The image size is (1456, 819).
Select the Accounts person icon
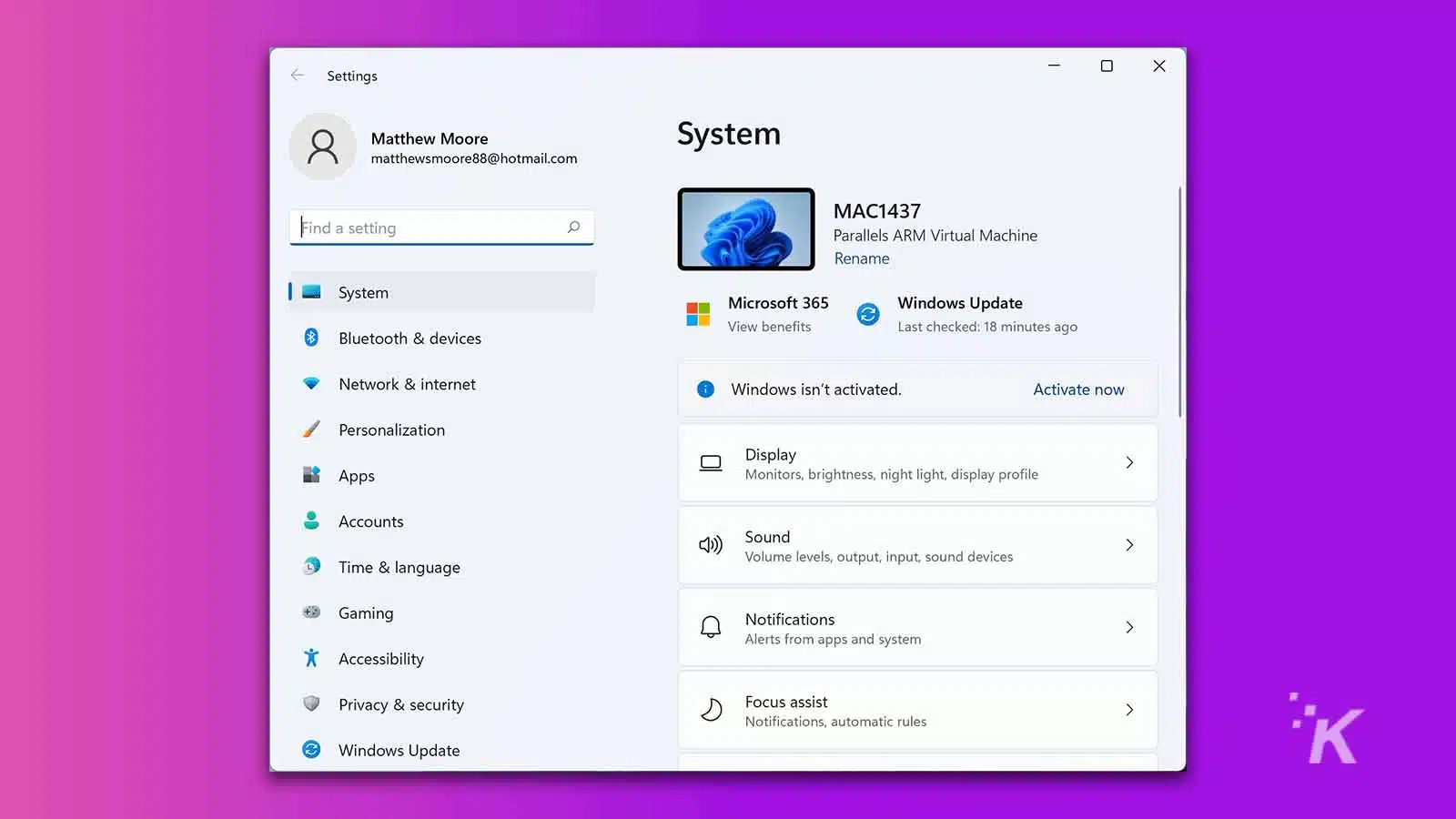click(311, 521)
